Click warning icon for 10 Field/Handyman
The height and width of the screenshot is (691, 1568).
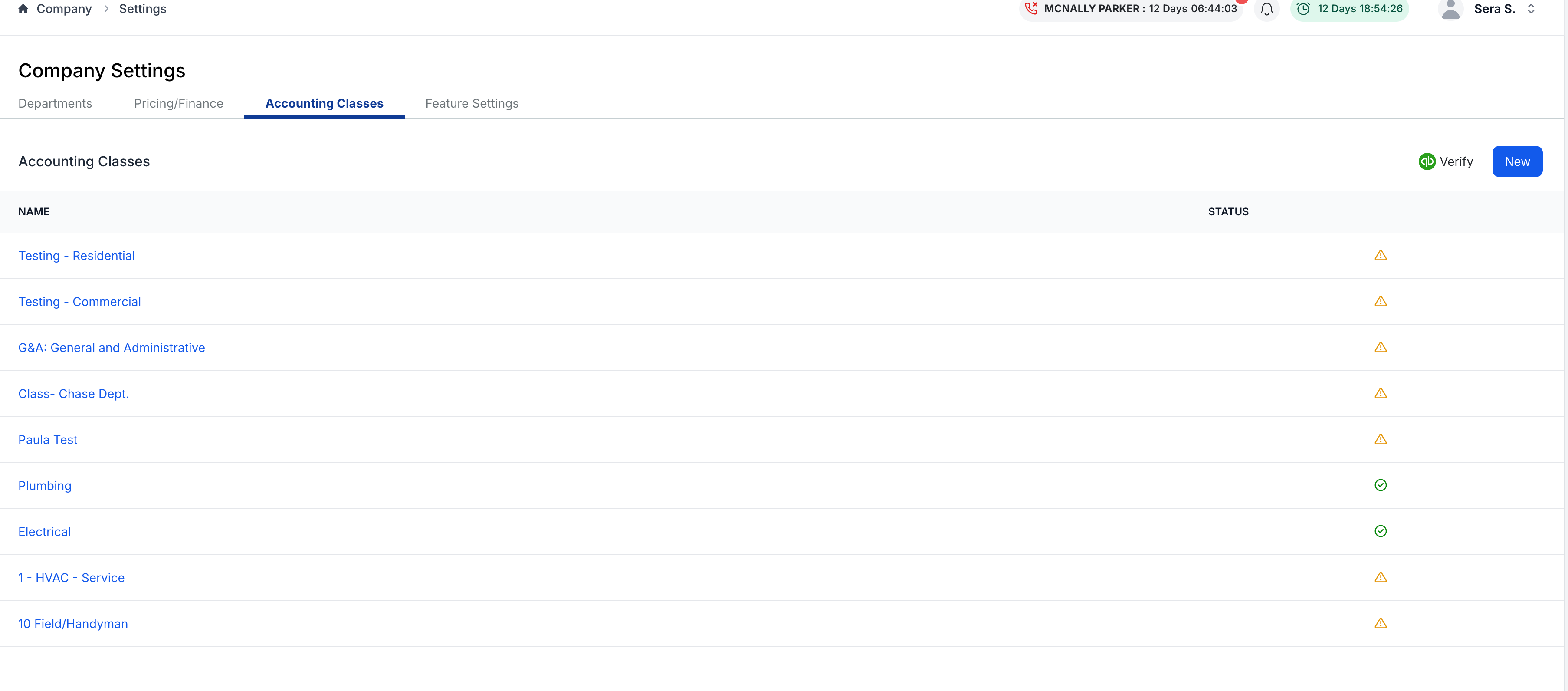pos(1381,623)
